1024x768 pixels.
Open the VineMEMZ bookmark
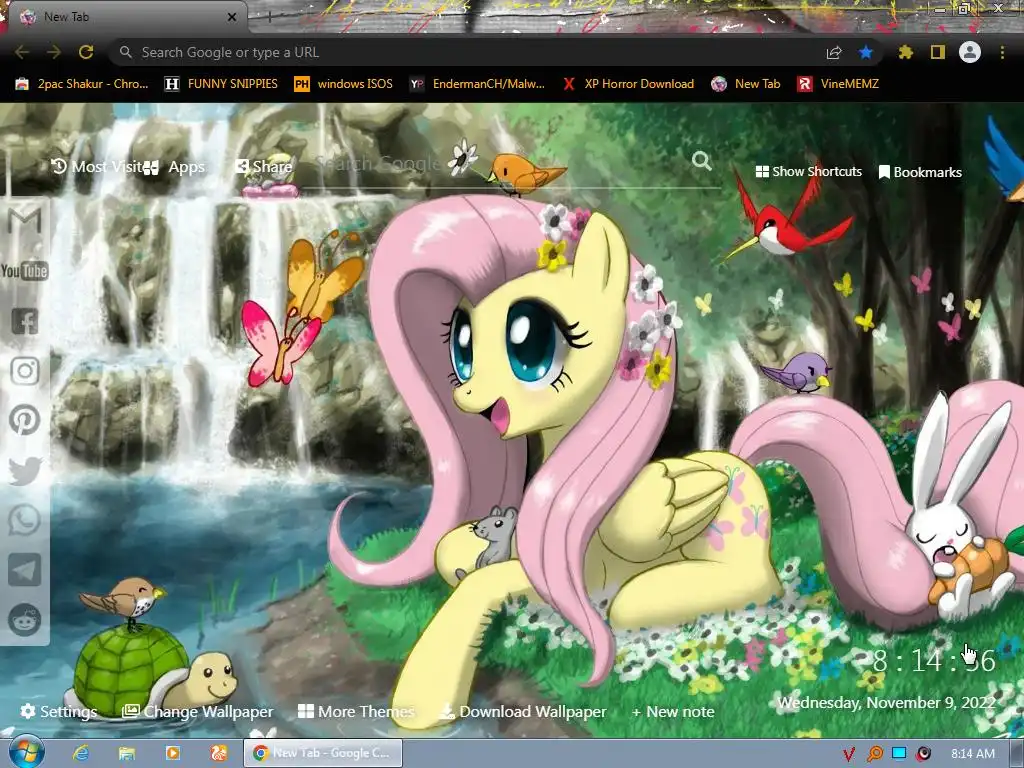(838, 84)
